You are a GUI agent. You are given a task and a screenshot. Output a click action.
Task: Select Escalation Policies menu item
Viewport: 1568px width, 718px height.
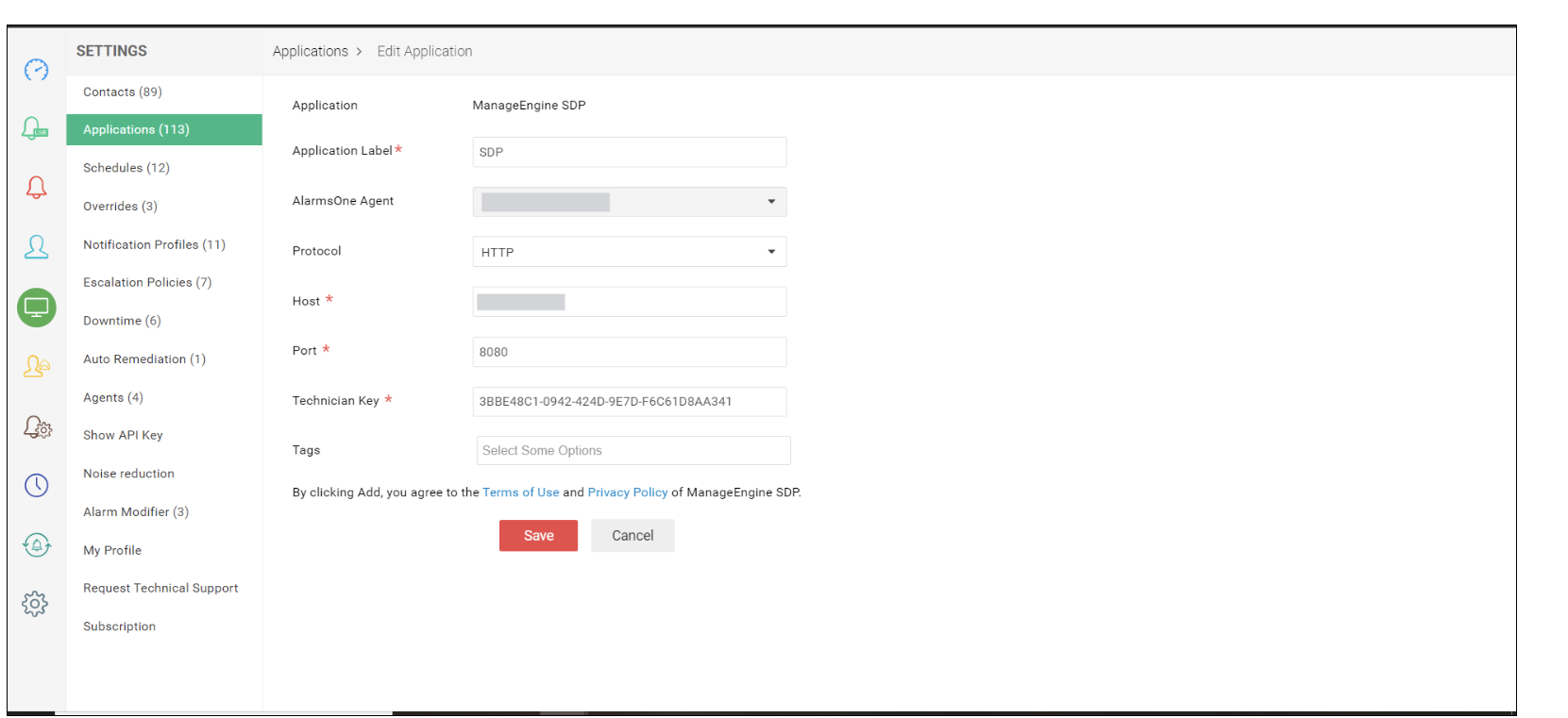click(147, 282)
